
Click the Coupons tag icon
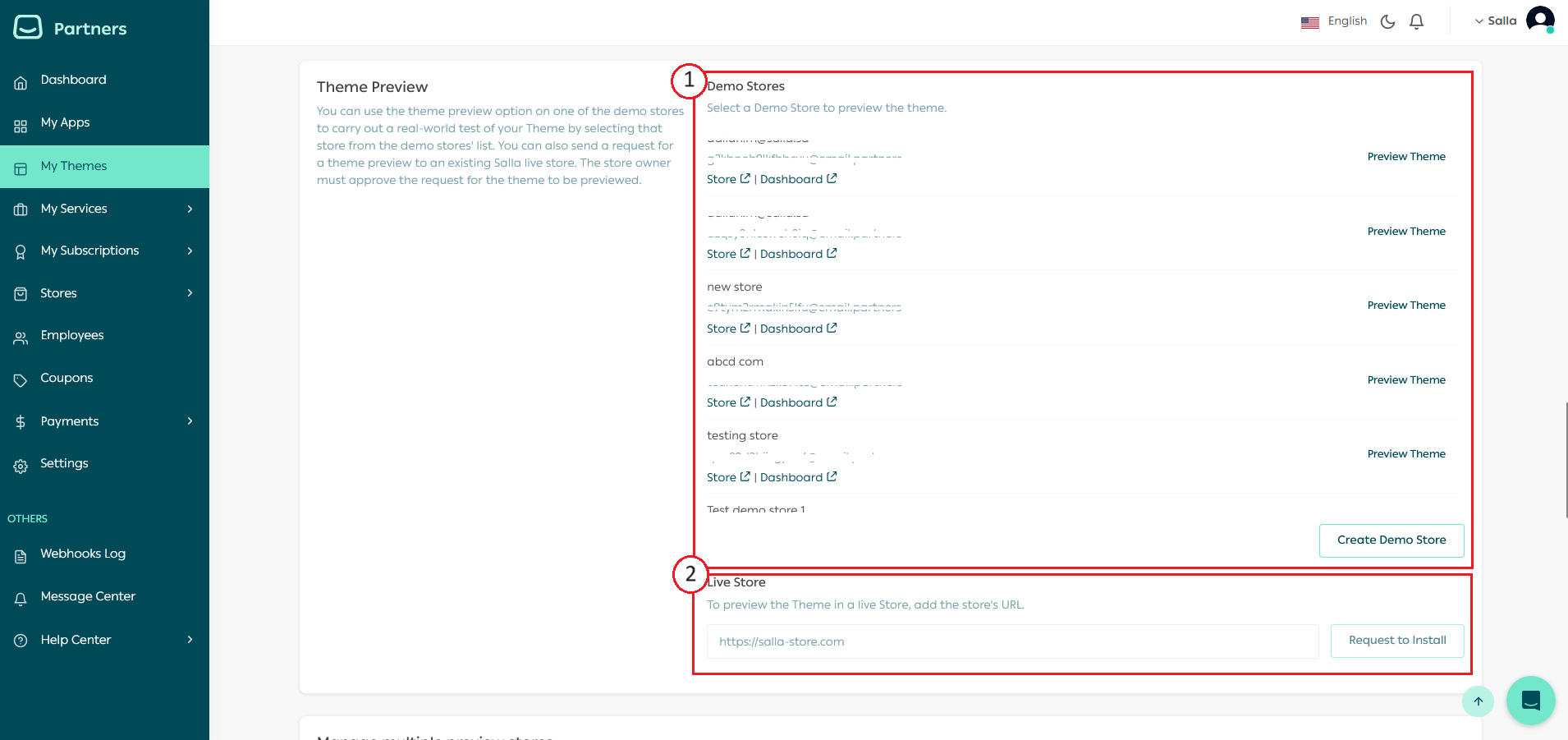tap(21, 379)
